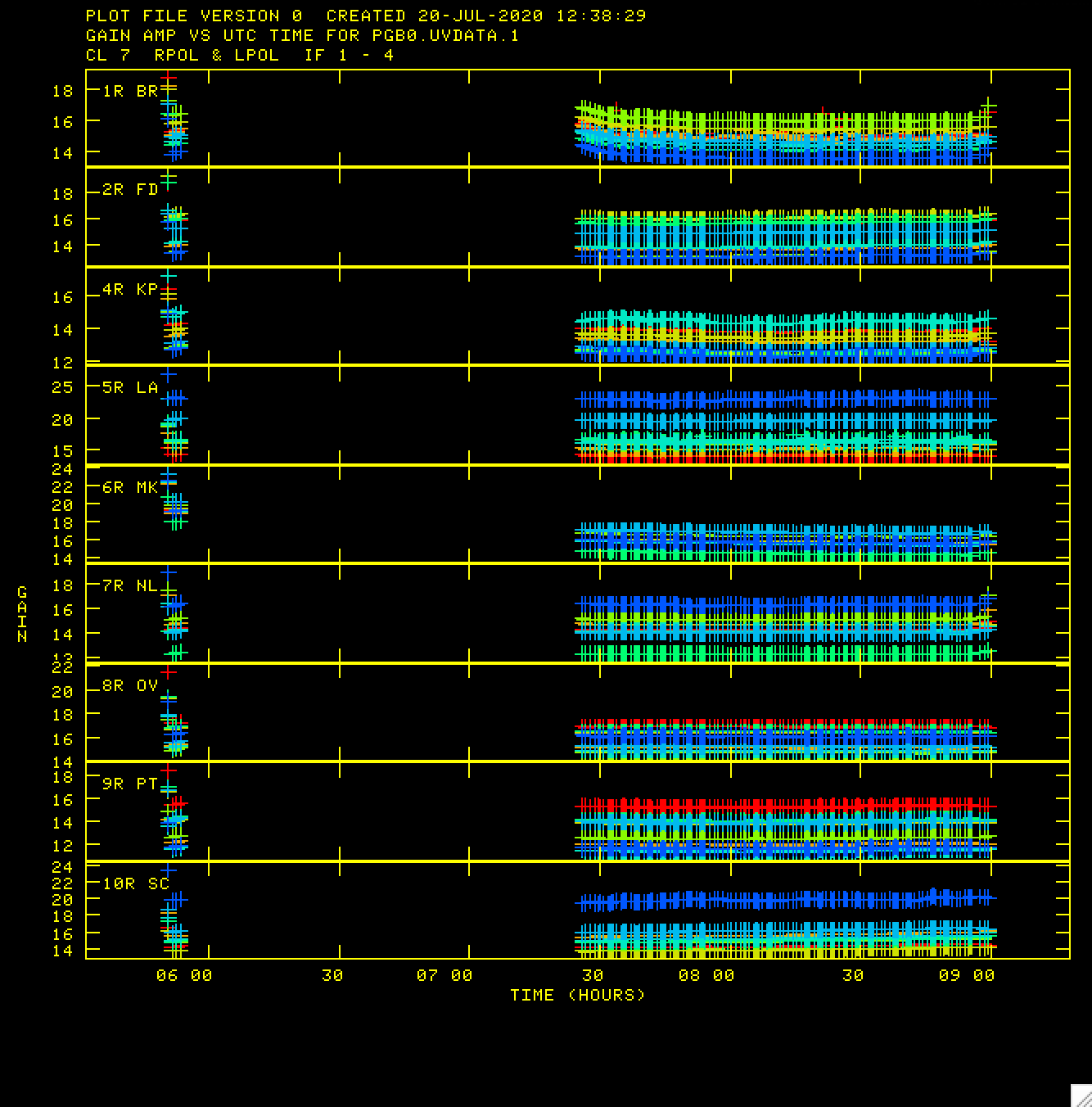Click the 1R BR panel label
The width and height of the screenshot is (1092, 1107).
pyautogui.click(x=130, y=91)
